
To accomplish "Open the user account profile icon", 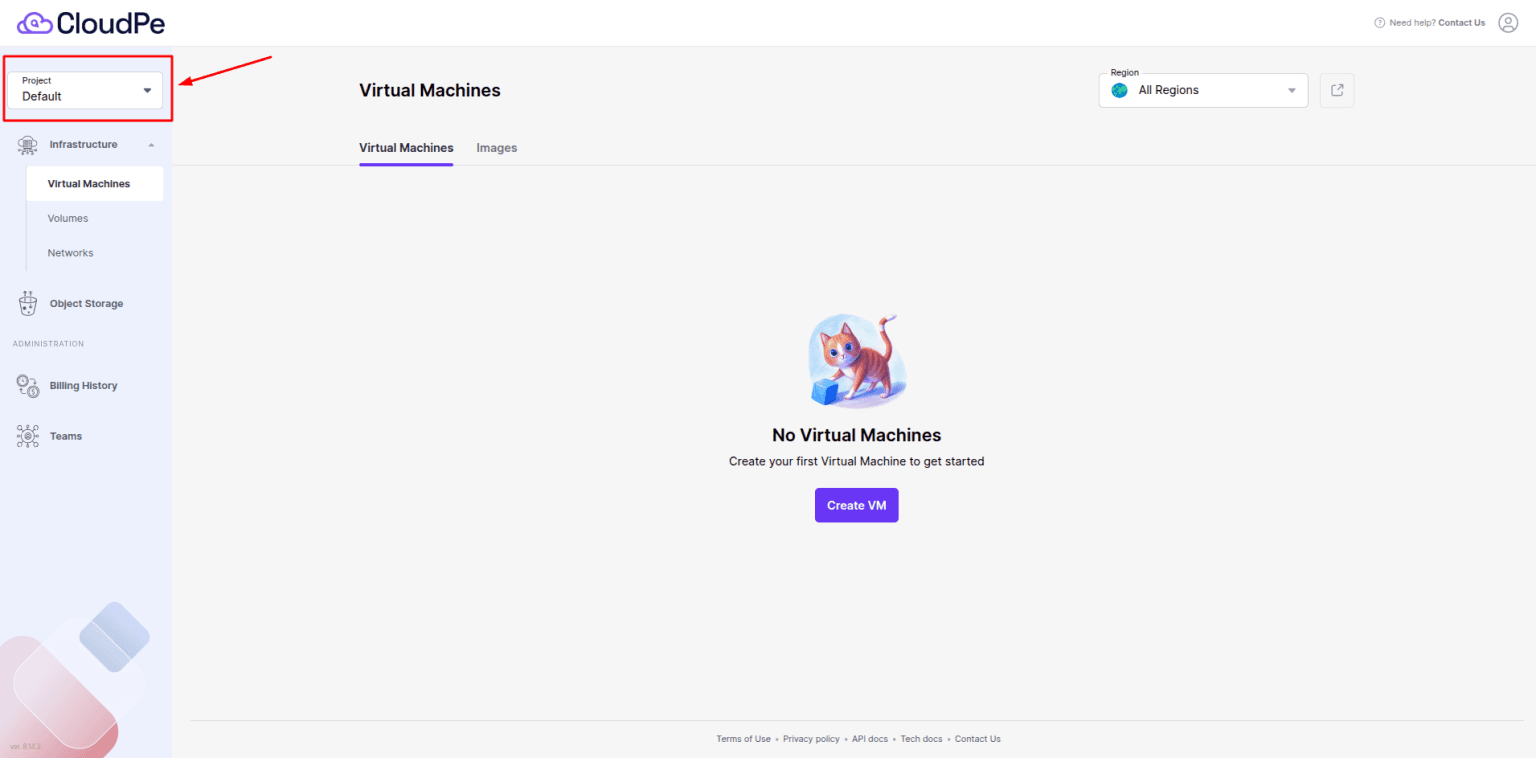I will pyautogui.click(x=1508, y=23).
